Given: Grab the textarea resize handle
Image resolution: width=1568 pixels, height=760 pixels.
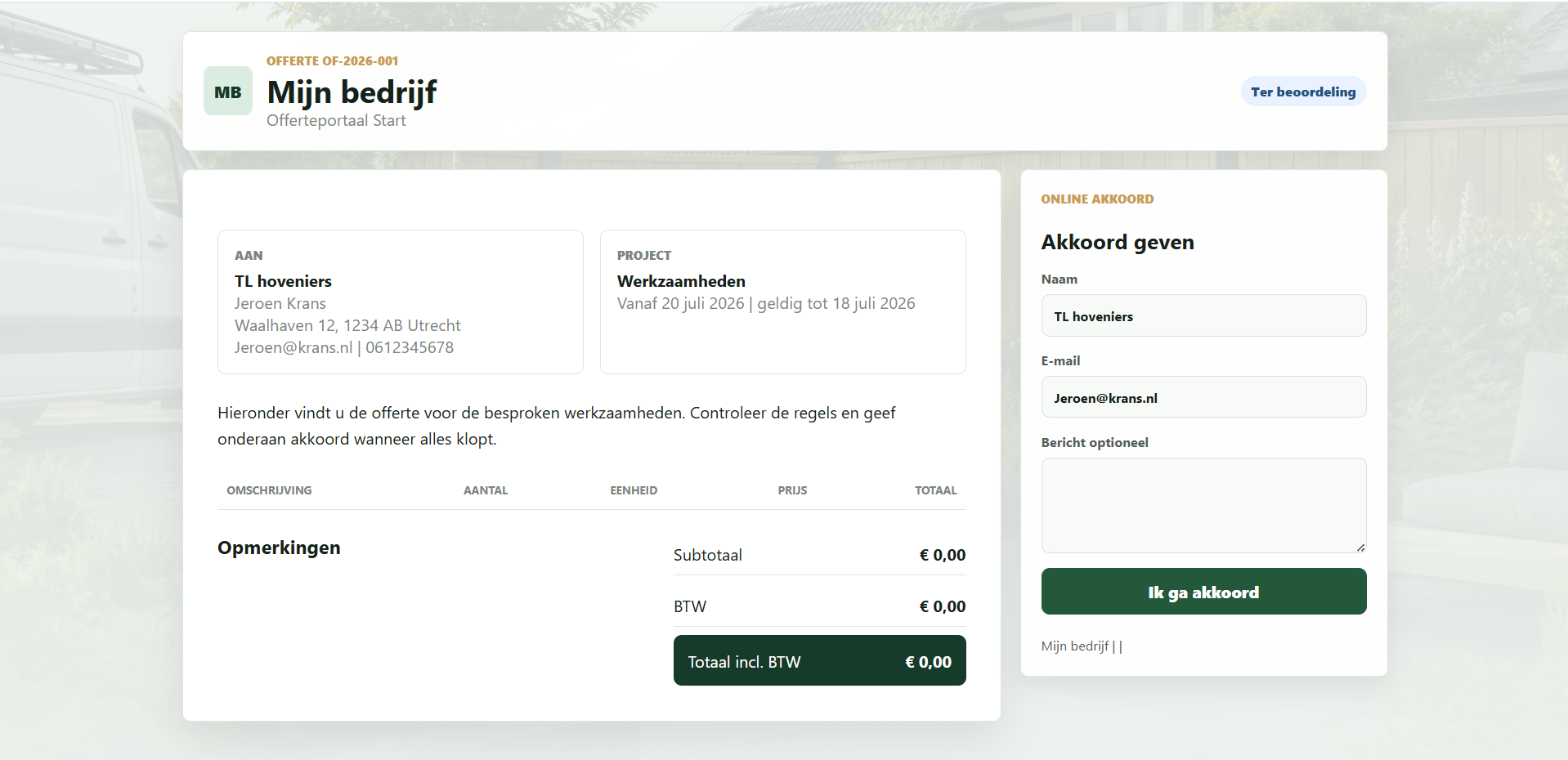Looking at the screenshot, I should tap(1360, 548).
